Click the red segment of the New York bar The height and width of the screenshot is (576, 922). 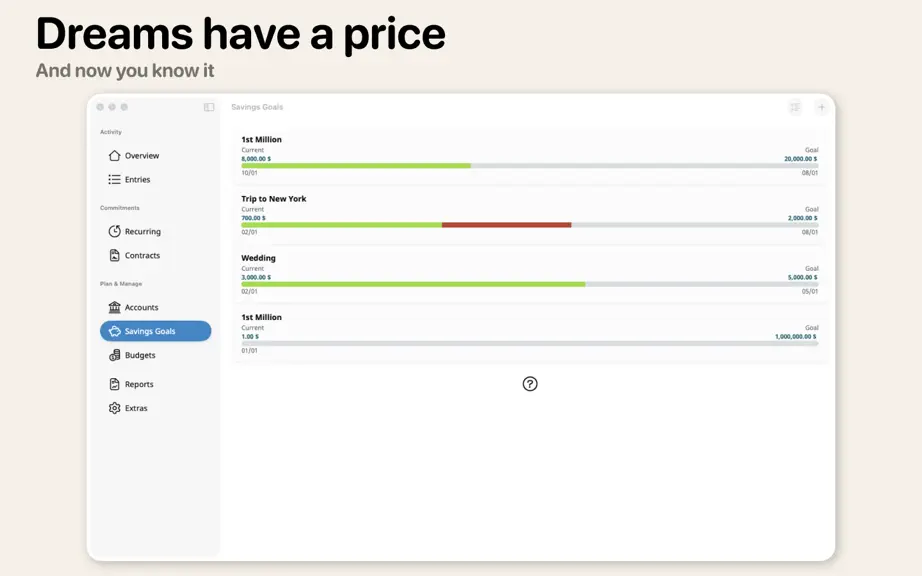(506, 225)
